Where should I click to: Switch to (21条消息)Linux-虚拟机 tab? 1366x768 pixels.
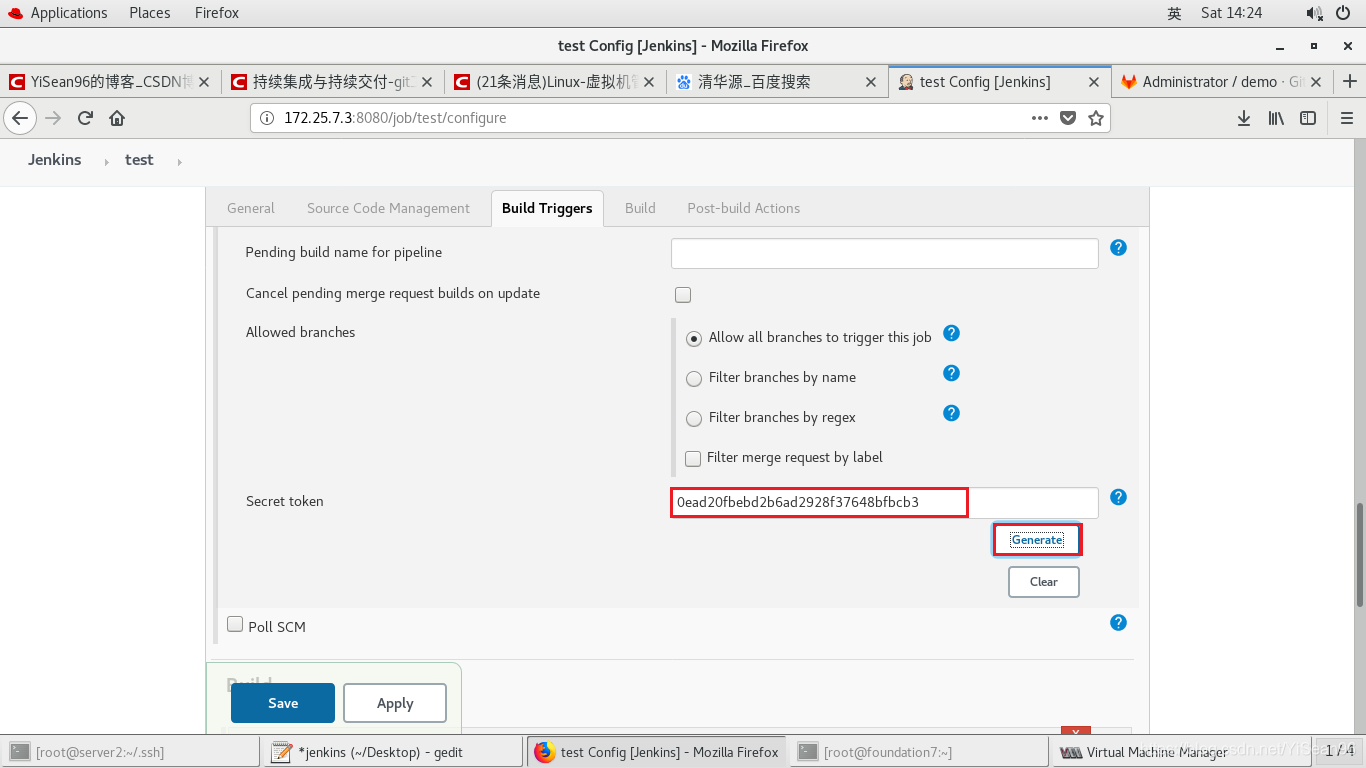click(555, 82)
